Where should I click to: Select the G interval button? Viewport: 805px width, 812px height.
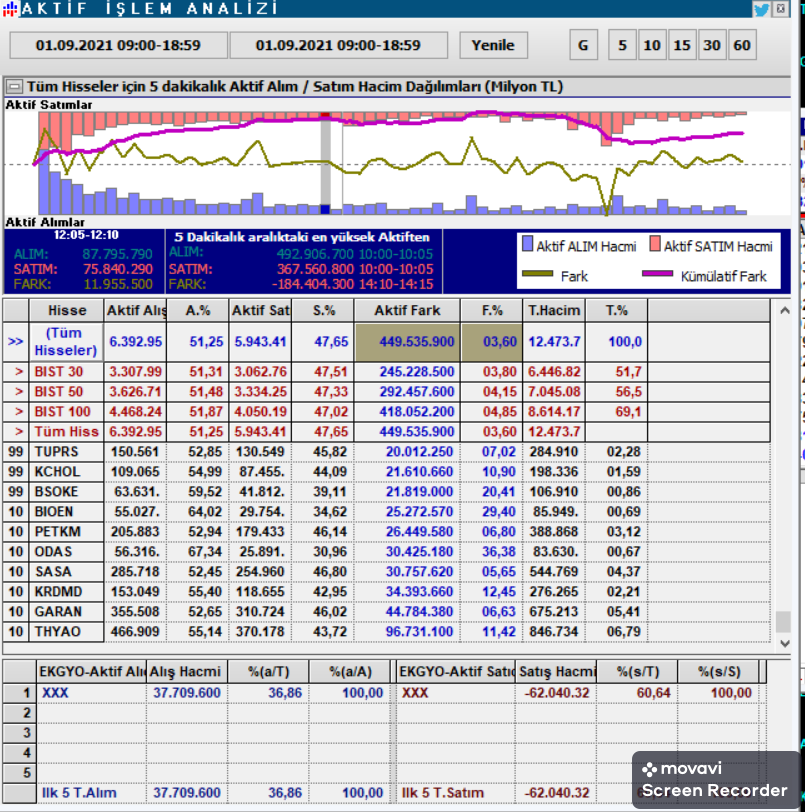pyautogui.click(x=583, y=46)
